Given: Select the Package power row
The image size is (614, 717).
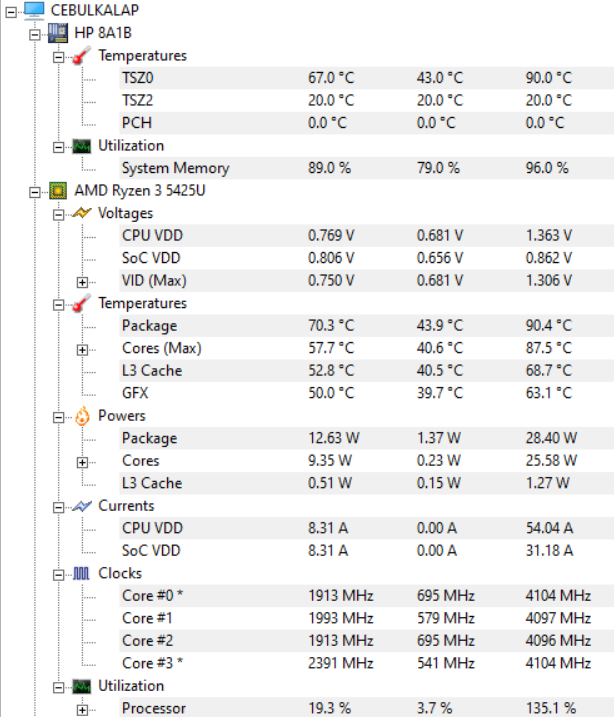Looking at the screenshot, I should [x=367, y=439].
